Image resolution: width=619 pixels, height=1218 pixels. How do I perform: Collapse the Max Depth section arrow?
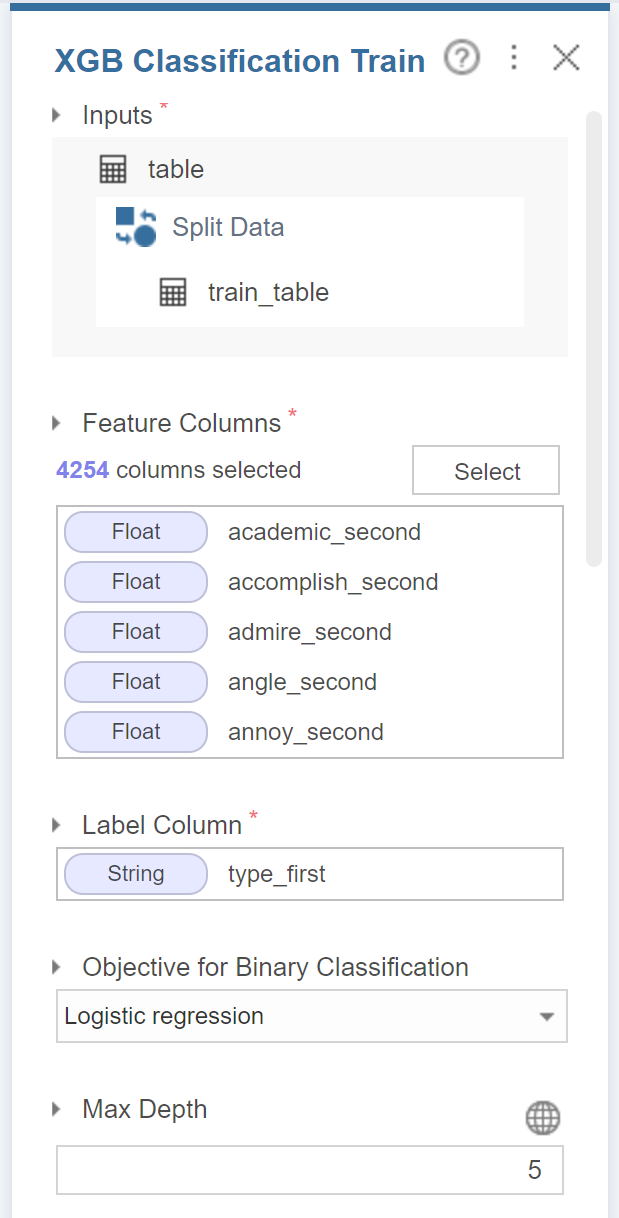pos(57,1110)
